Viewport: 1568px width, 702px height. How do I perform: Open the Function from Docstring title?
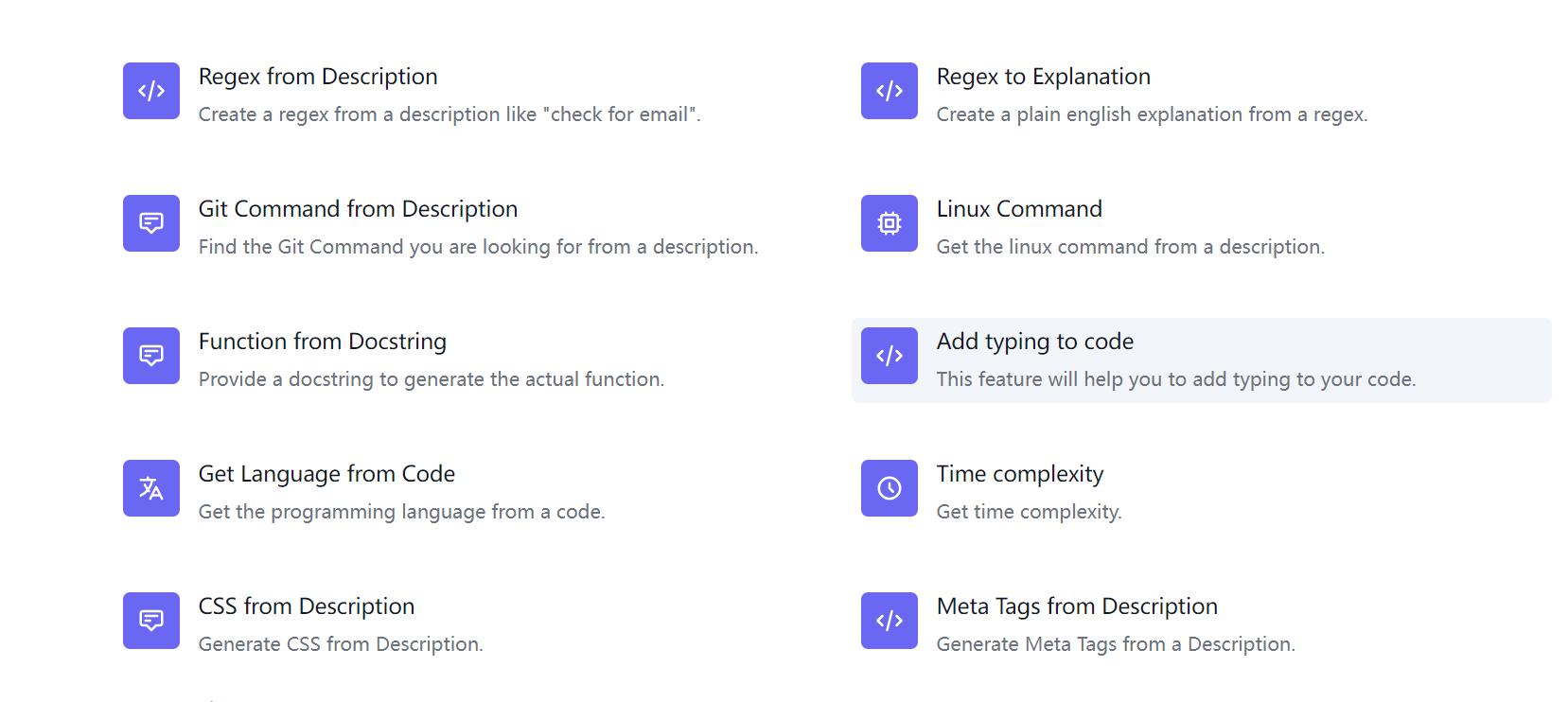pos(322,342)
